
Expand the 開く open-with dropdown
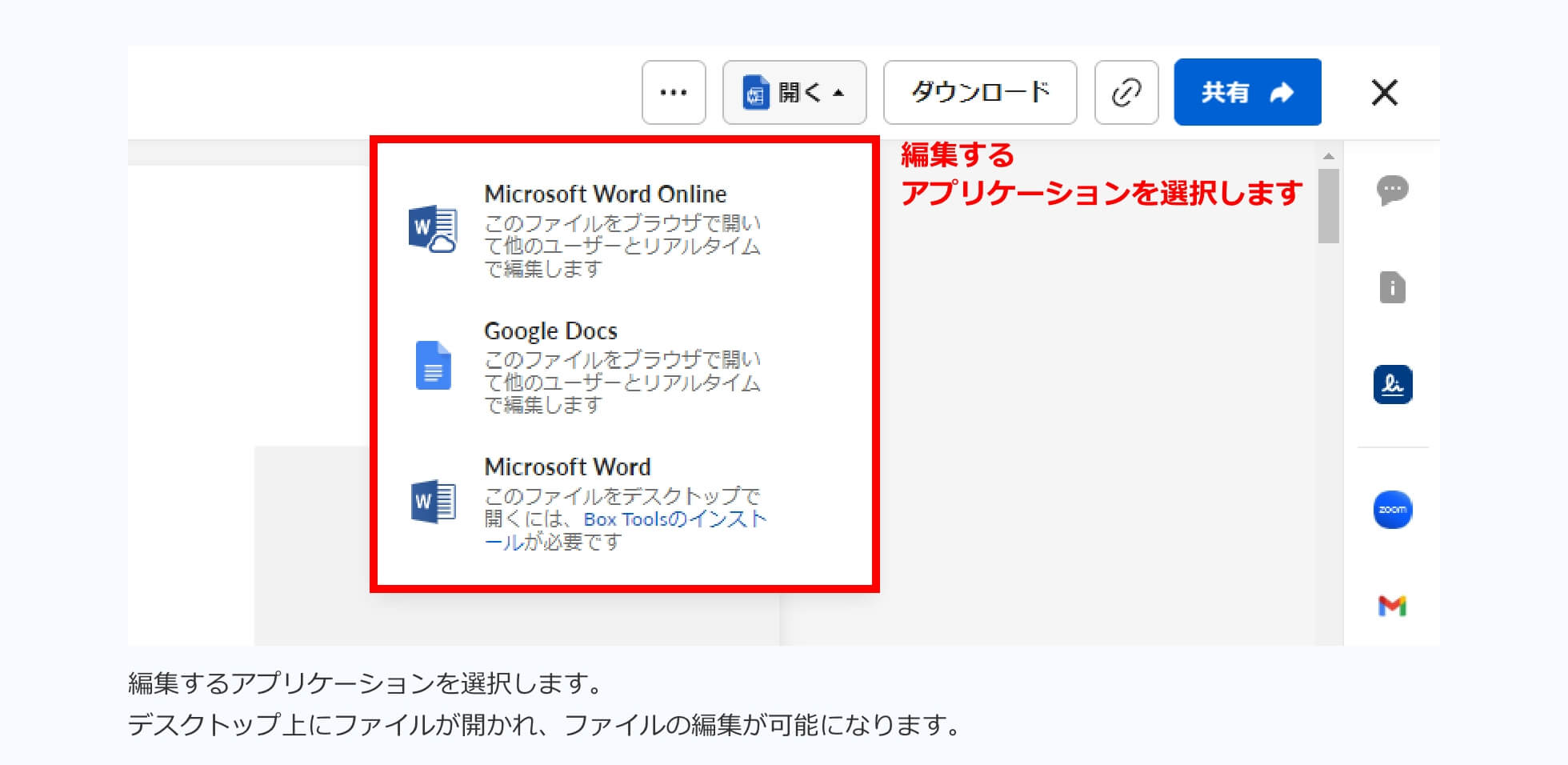(794, 92)
